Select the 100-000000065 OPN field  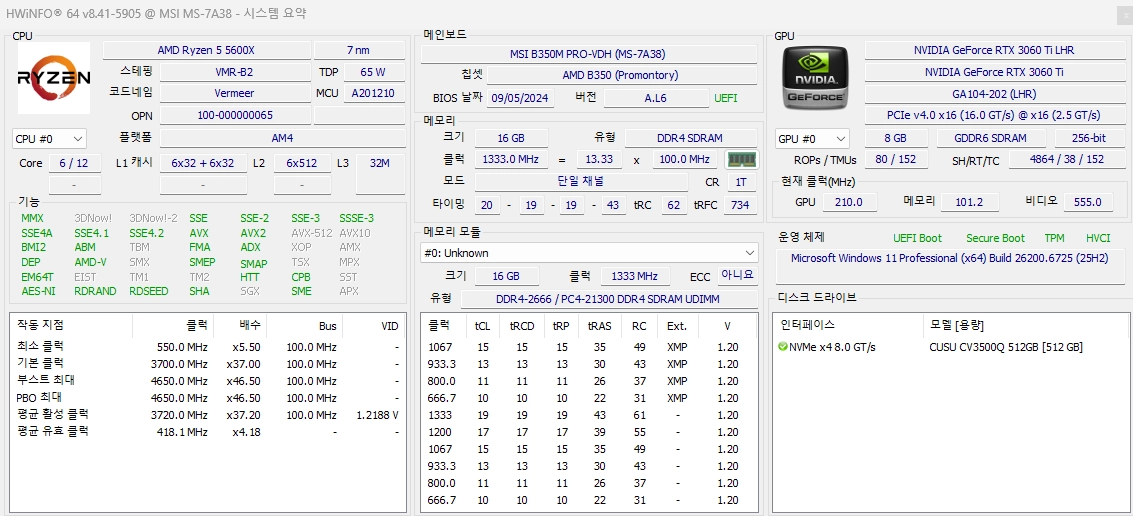(x=234, y=116)
